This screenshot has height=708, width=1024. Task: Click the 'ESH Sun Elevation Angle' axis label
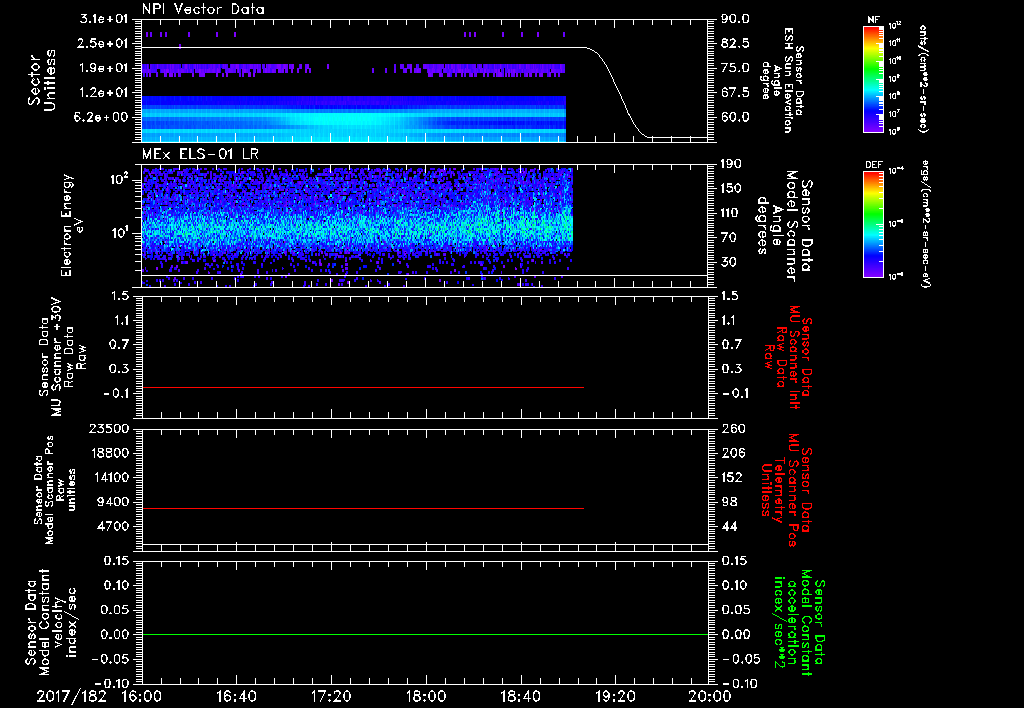click(x=782, y=80)
